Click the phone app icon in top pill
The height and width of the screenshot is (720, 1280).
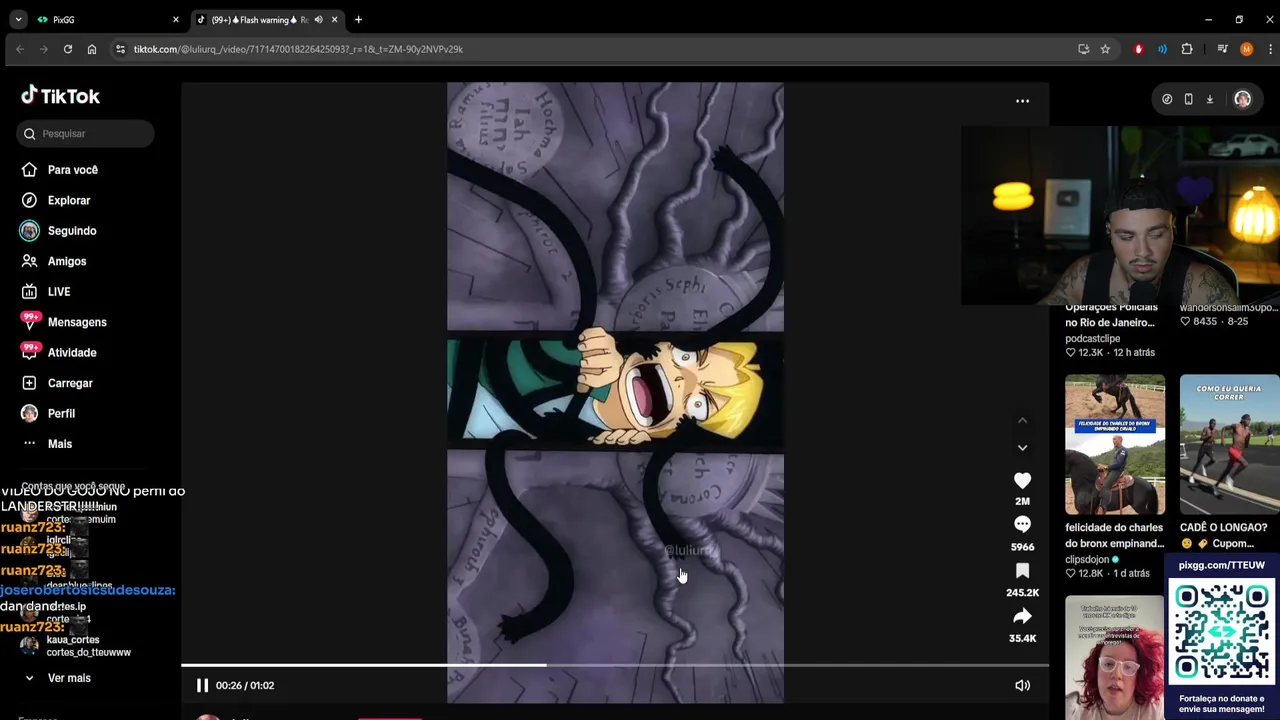coord(1188,100)
